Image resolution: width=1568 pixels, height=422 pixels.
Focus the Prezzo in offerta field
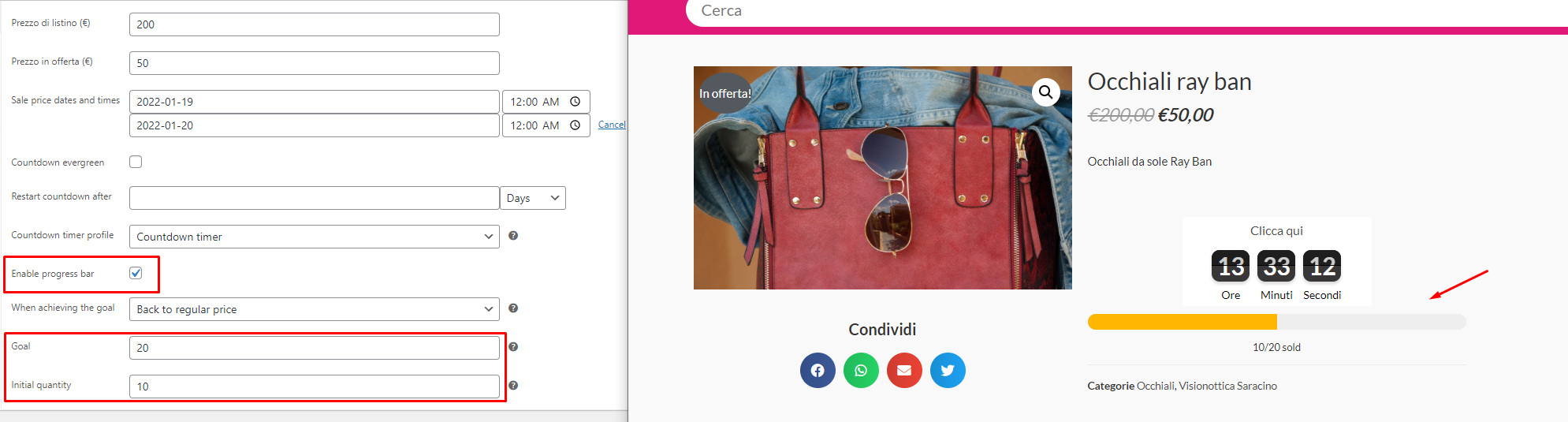point(315,63)
